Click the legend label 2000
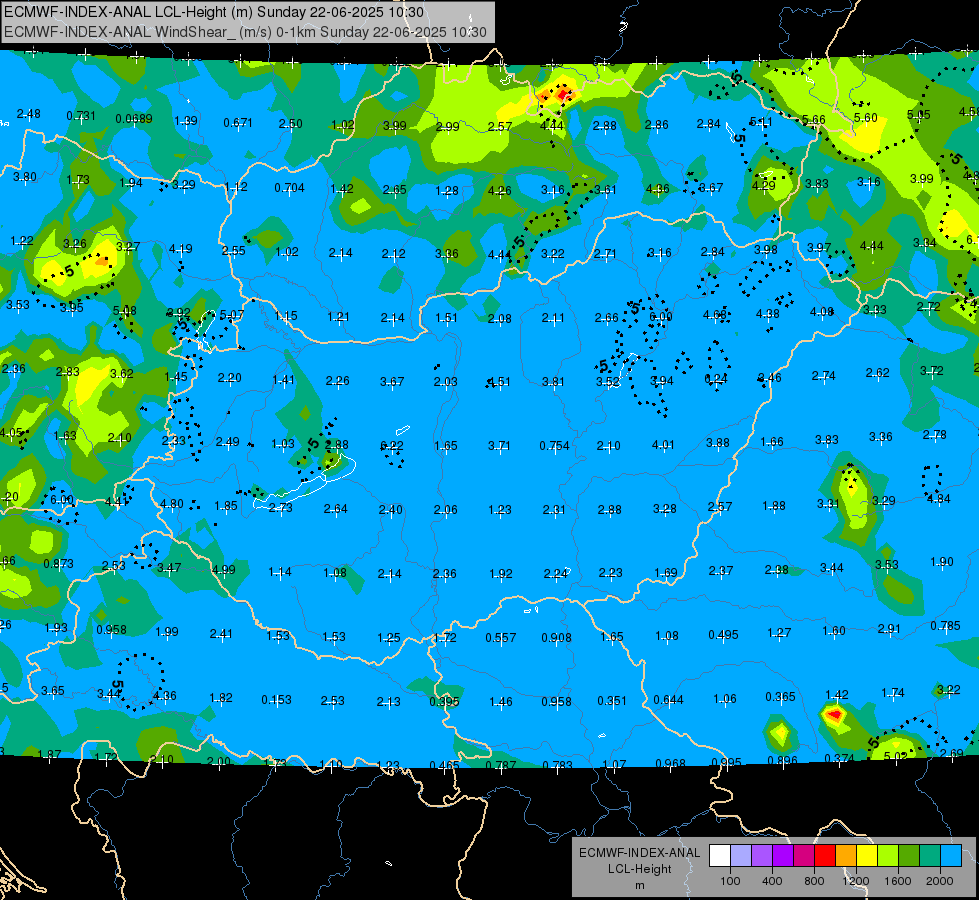The height and width of the screenshot is (900, 979). coord(939,881)
